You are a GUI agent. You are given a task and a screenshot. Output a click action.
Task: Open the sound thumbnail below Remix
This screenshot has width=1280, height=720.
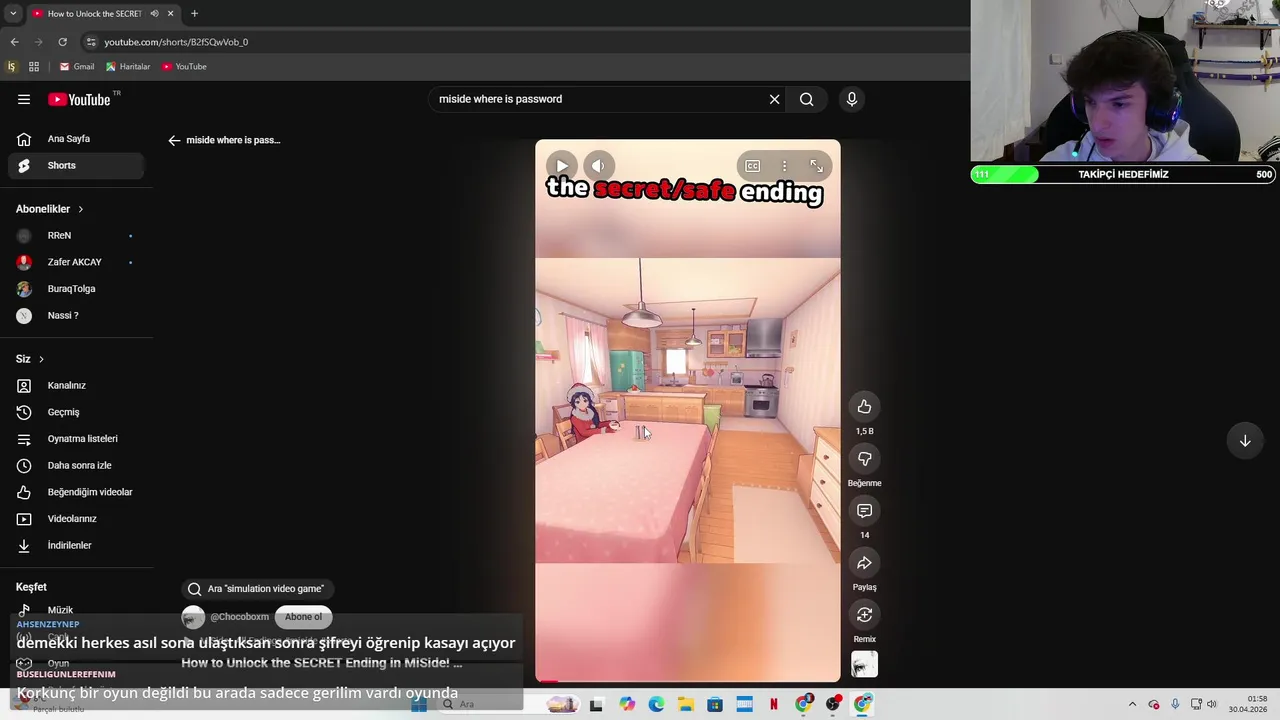[x=865, y=664]
